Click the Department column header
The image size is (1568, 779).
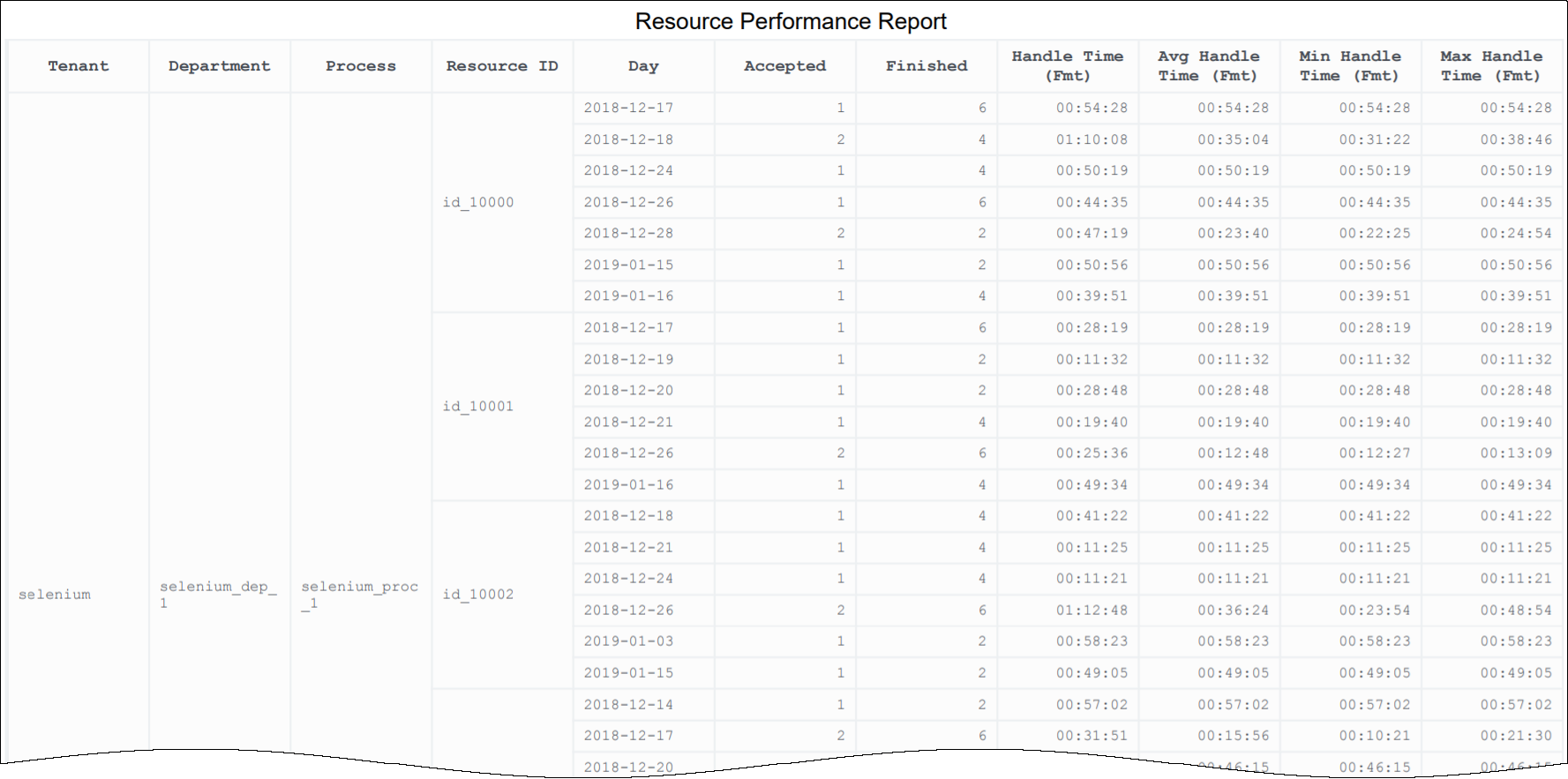pos(219,66)
